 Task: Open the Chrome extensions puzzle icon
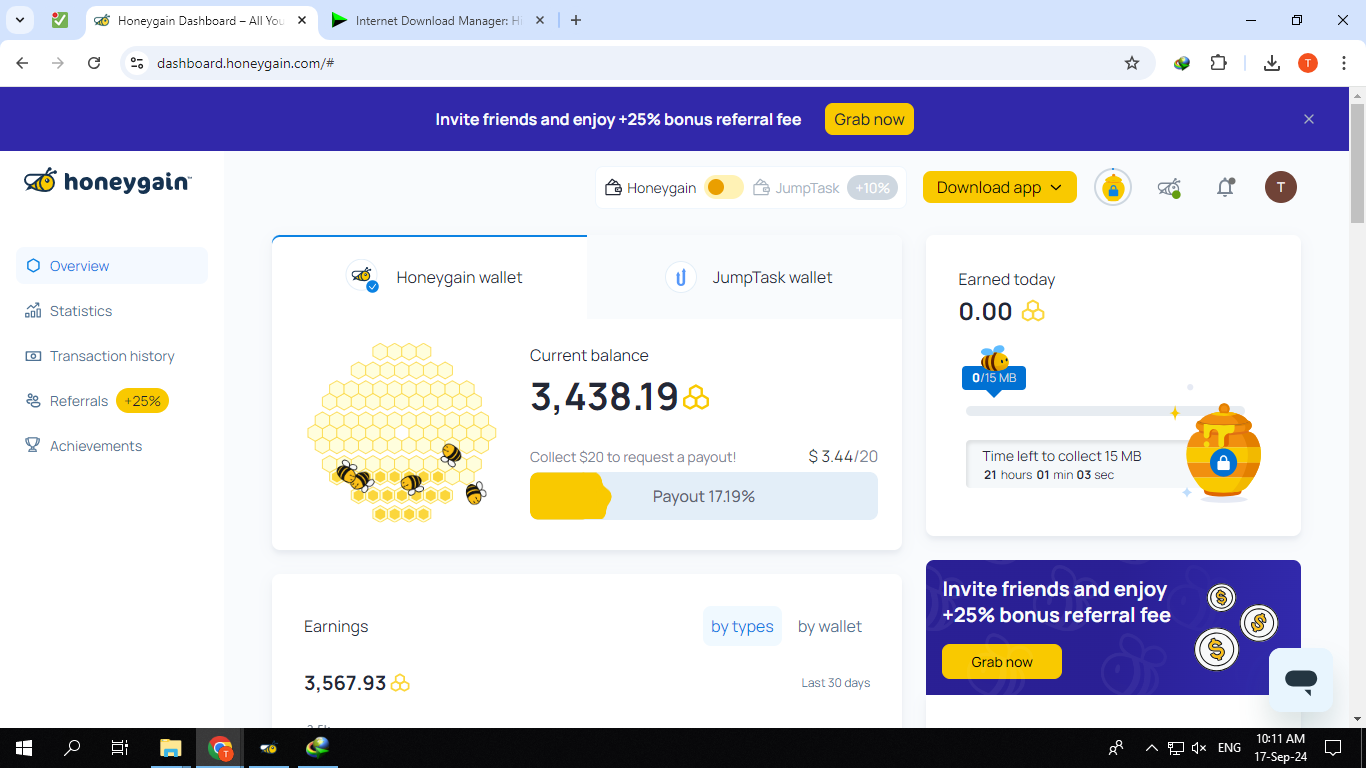click(1218, 63)
